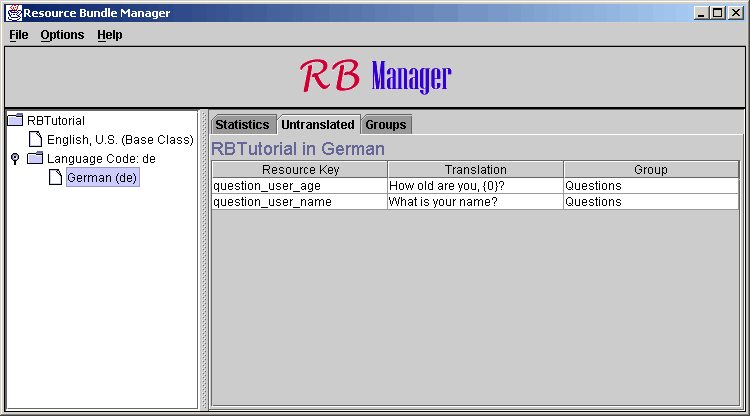Image resolution: width=750 pixels, height=416 pixels.
Task: Collapse the Language Code: de tree node
Action: (14, 159)
